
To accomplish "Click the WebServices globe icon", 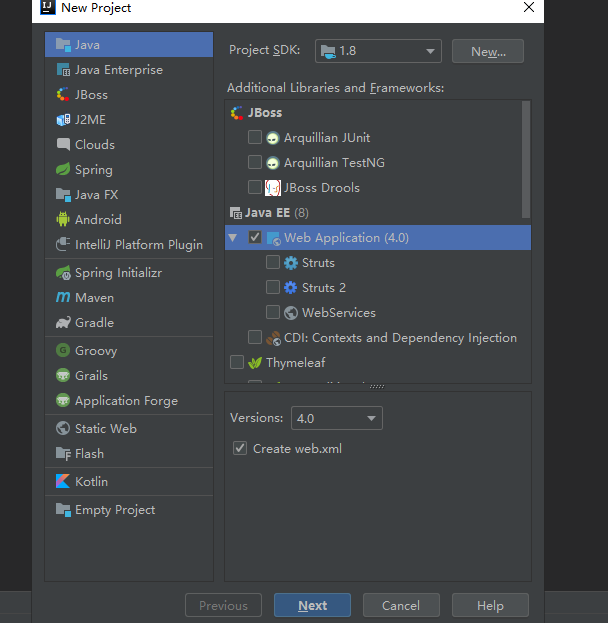I will [x=290, y=313].
